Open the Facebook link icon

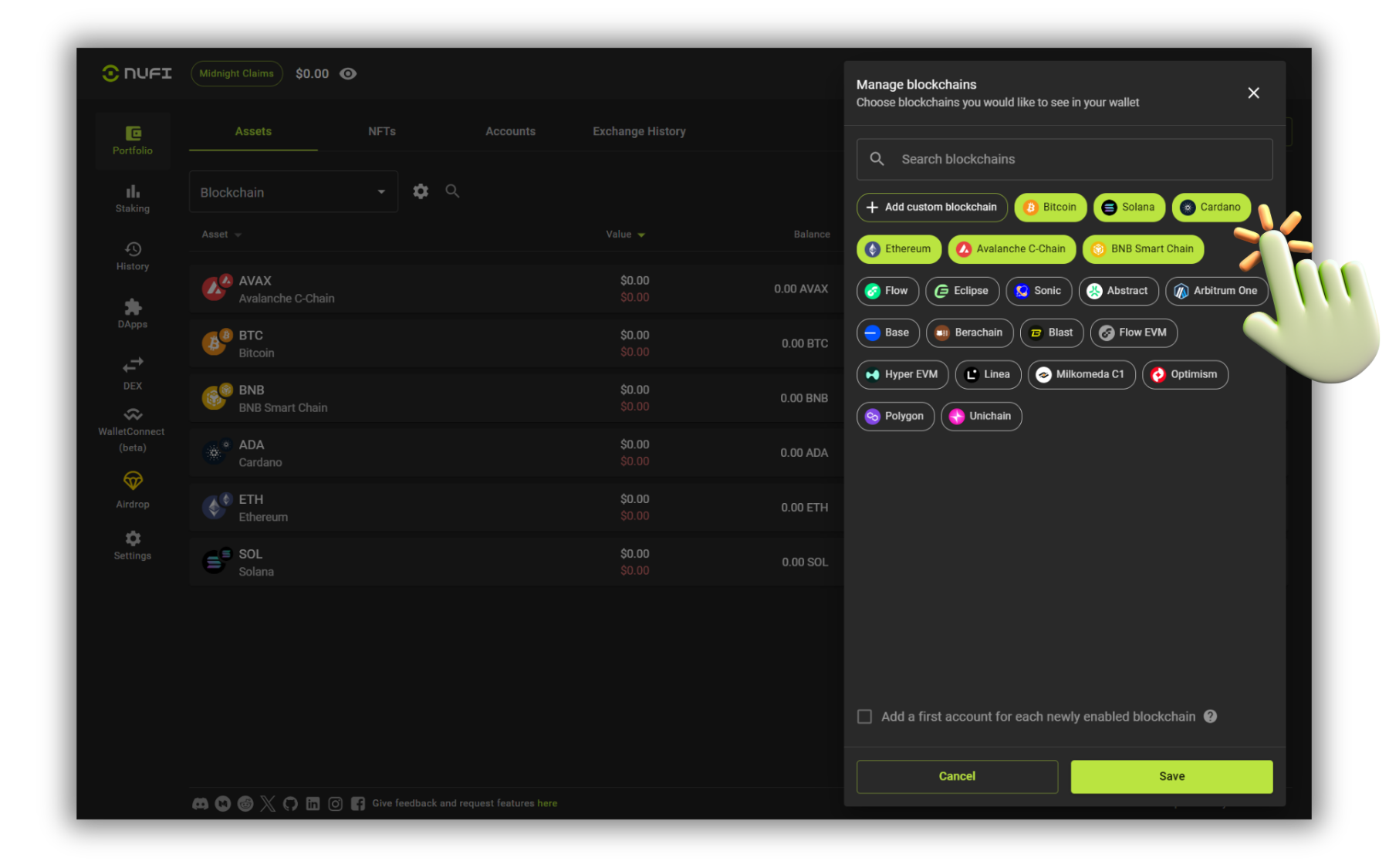coord(358,804)
